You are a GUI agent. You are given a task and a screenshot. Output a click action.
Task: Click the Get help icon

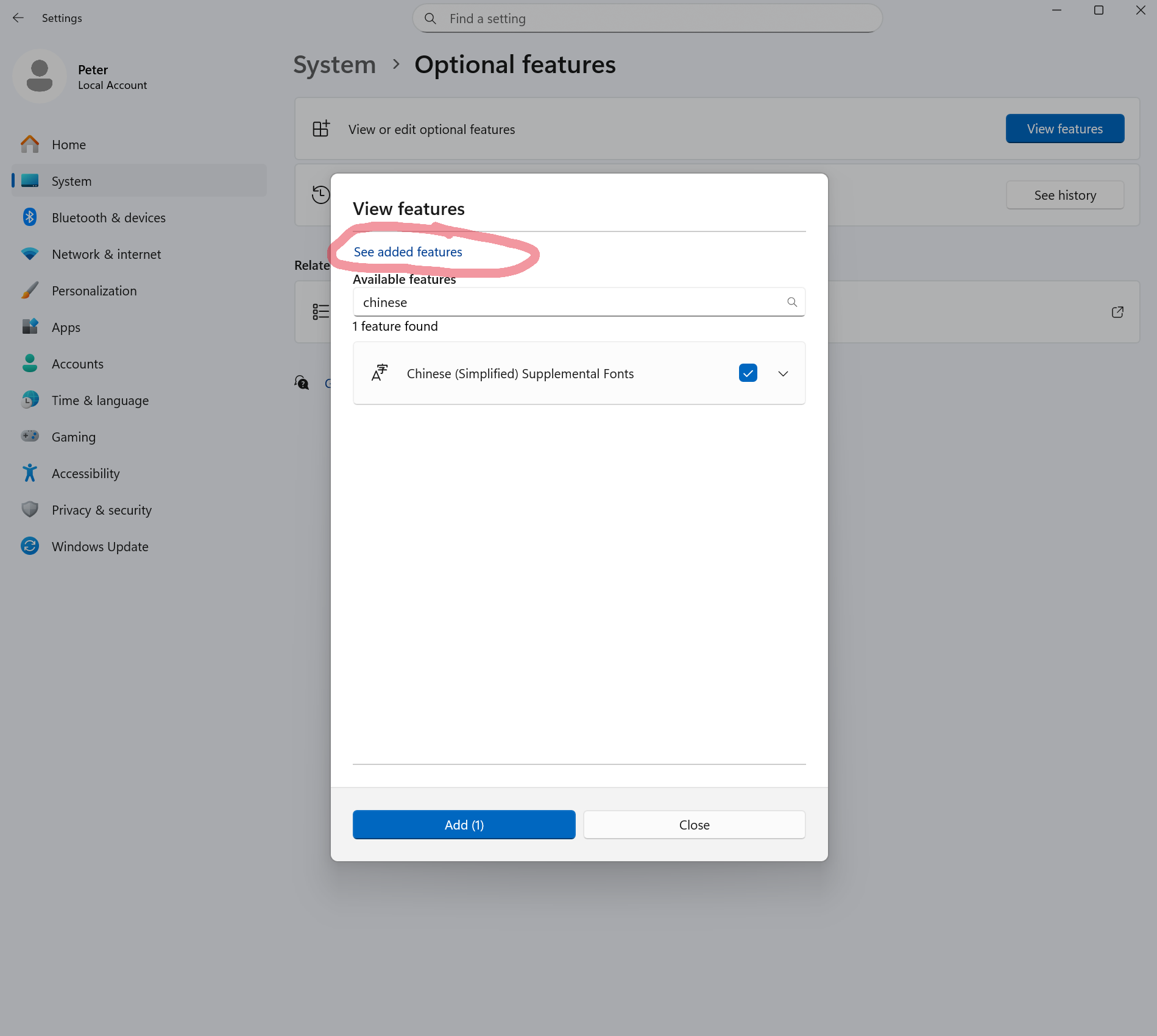point(302,382)
